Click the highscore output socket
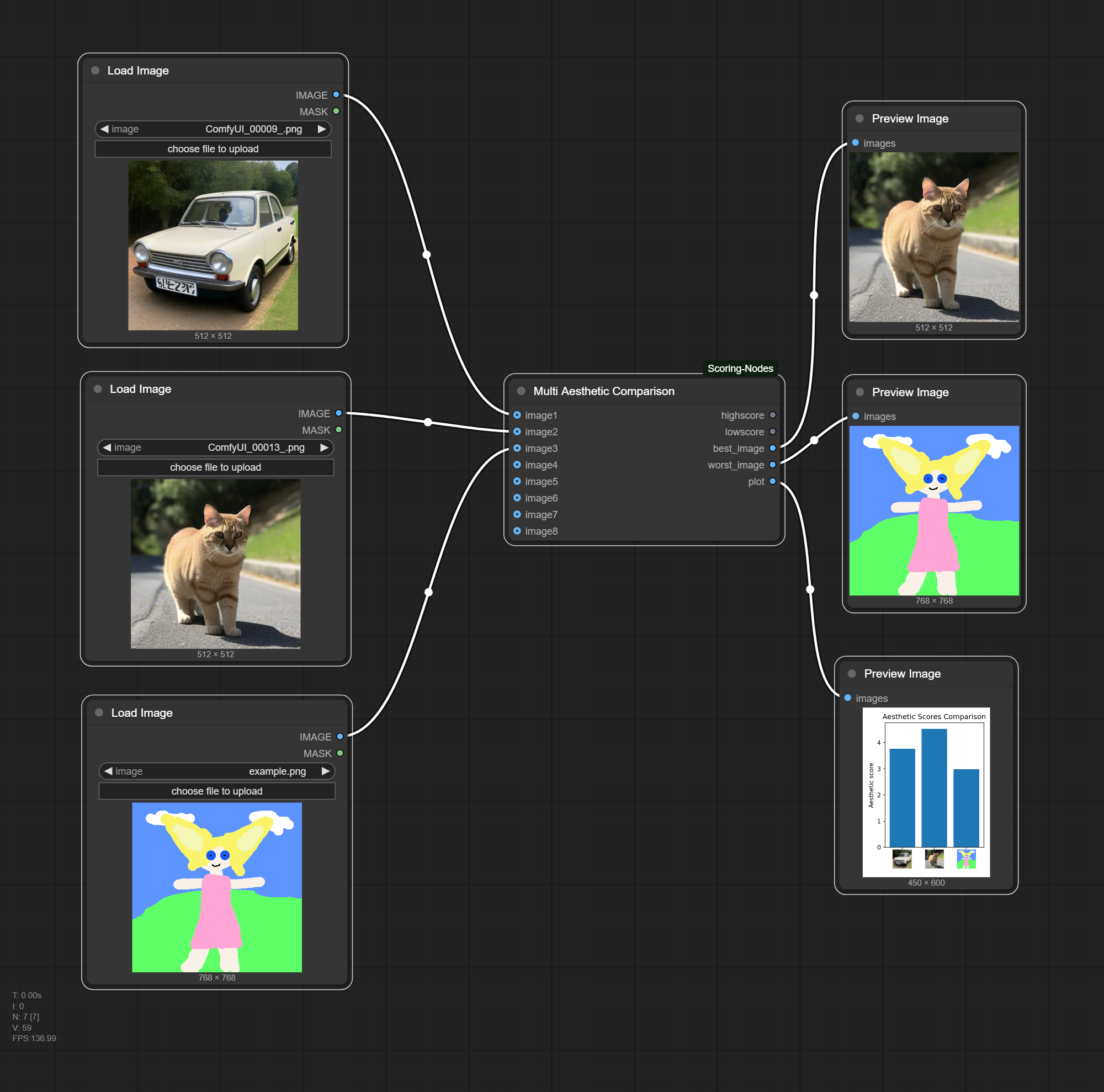This screenshot has width=1104, height=1092. point(773,415)
